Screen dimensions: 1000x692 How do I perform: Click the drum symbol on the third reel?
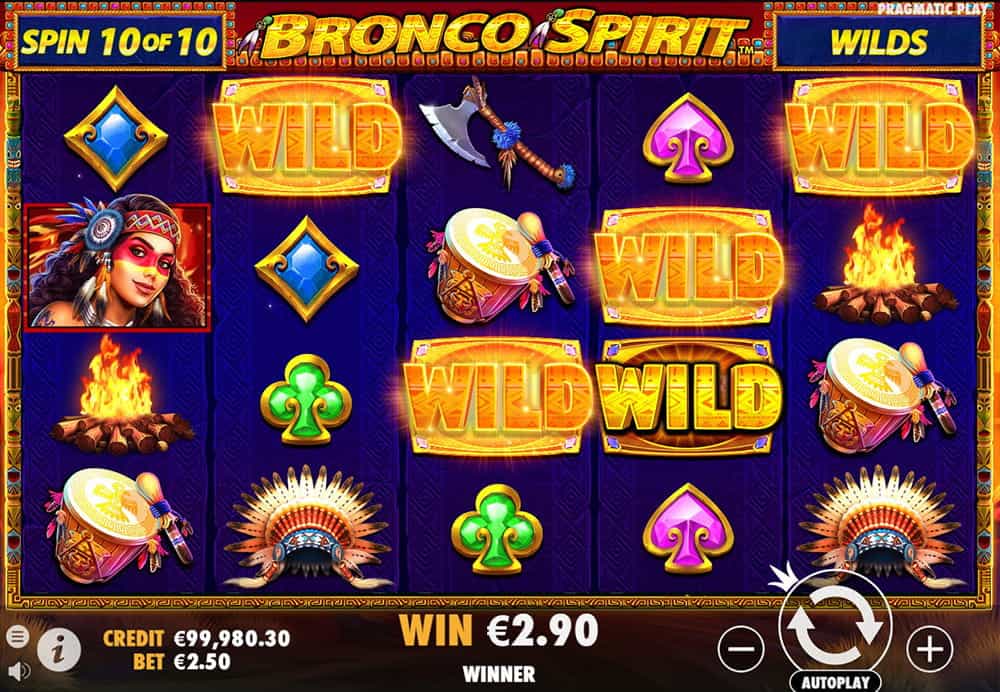(x=501, y=266)
